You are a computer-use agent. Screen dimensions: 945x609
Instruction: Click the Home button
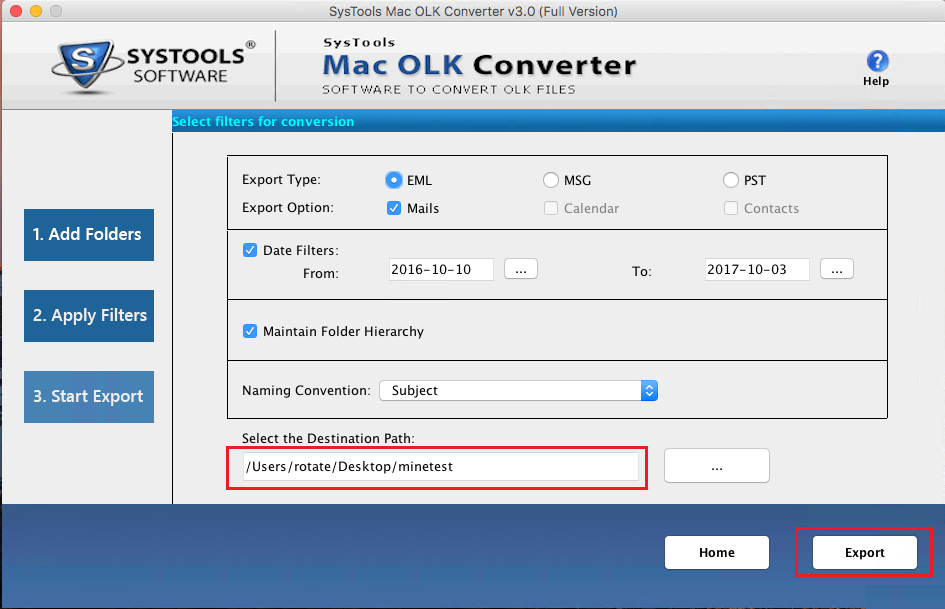pos(717,552)
